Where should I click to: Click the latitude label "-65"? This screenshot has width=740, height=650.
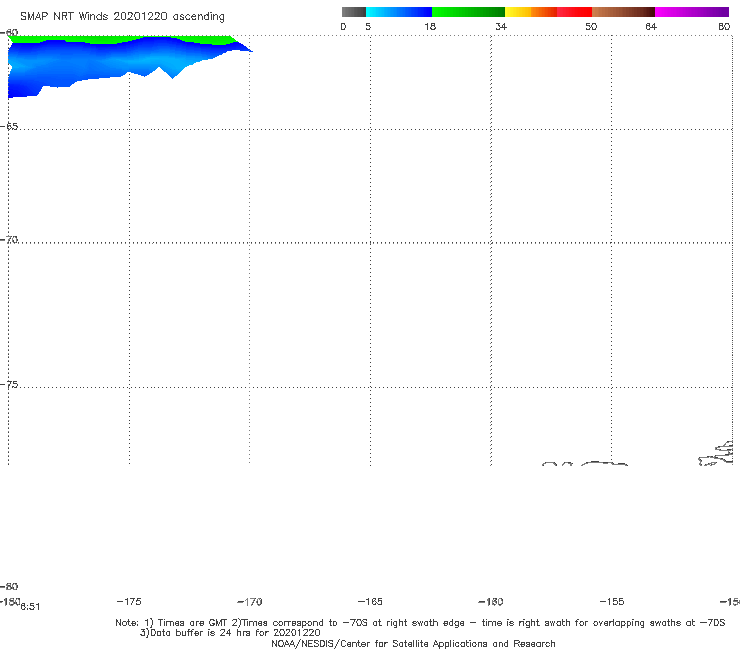[9, 127]
